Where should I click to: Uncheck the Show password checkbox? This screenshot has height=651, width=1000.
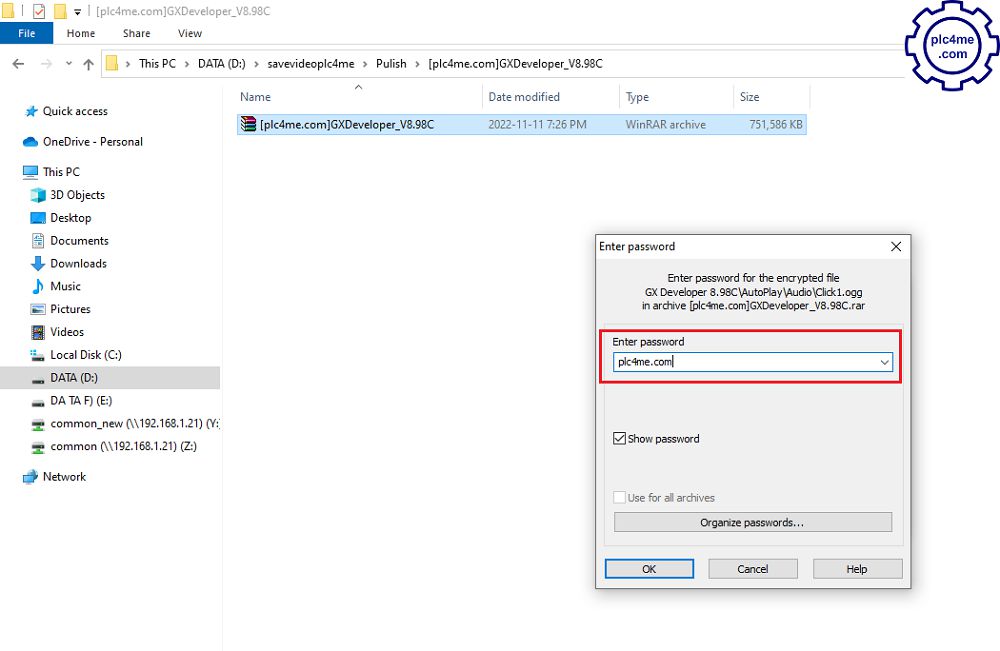(620, 439)
